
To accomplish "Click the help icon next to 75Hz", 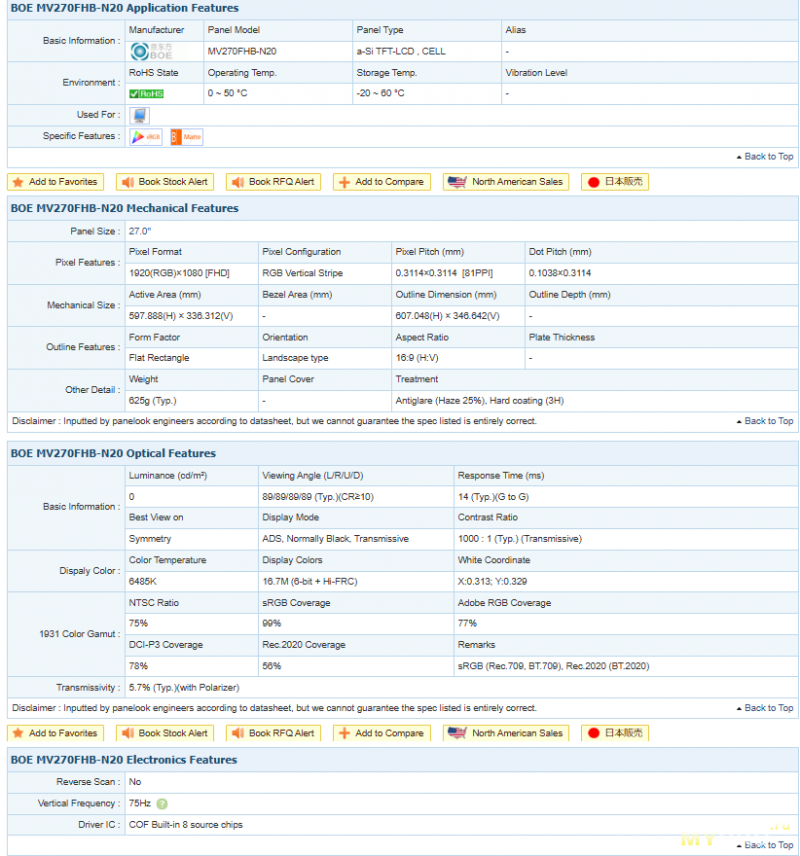I will click(162, 804).
